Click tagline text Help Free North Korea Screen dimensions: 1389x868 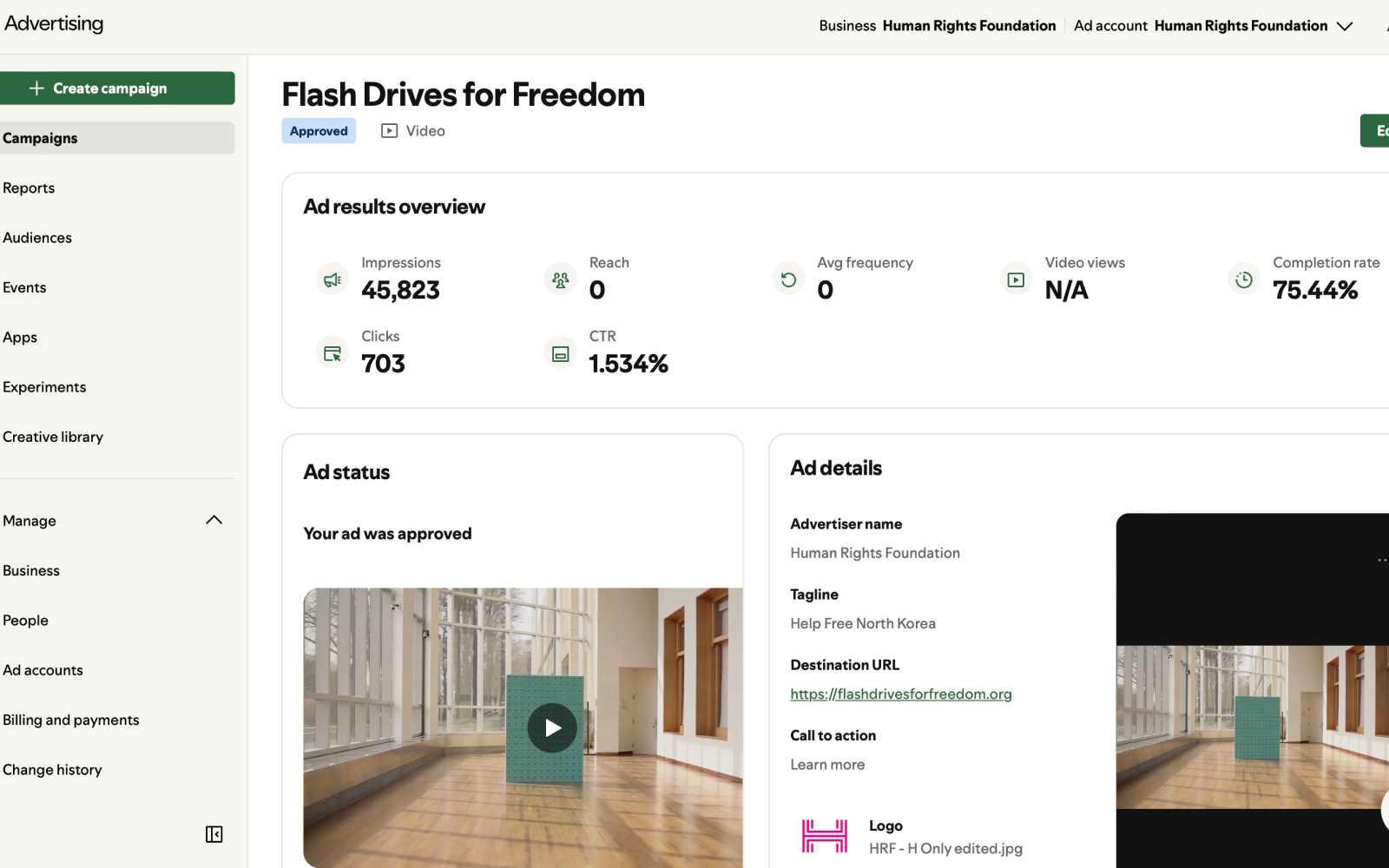(x=863, y=623)
